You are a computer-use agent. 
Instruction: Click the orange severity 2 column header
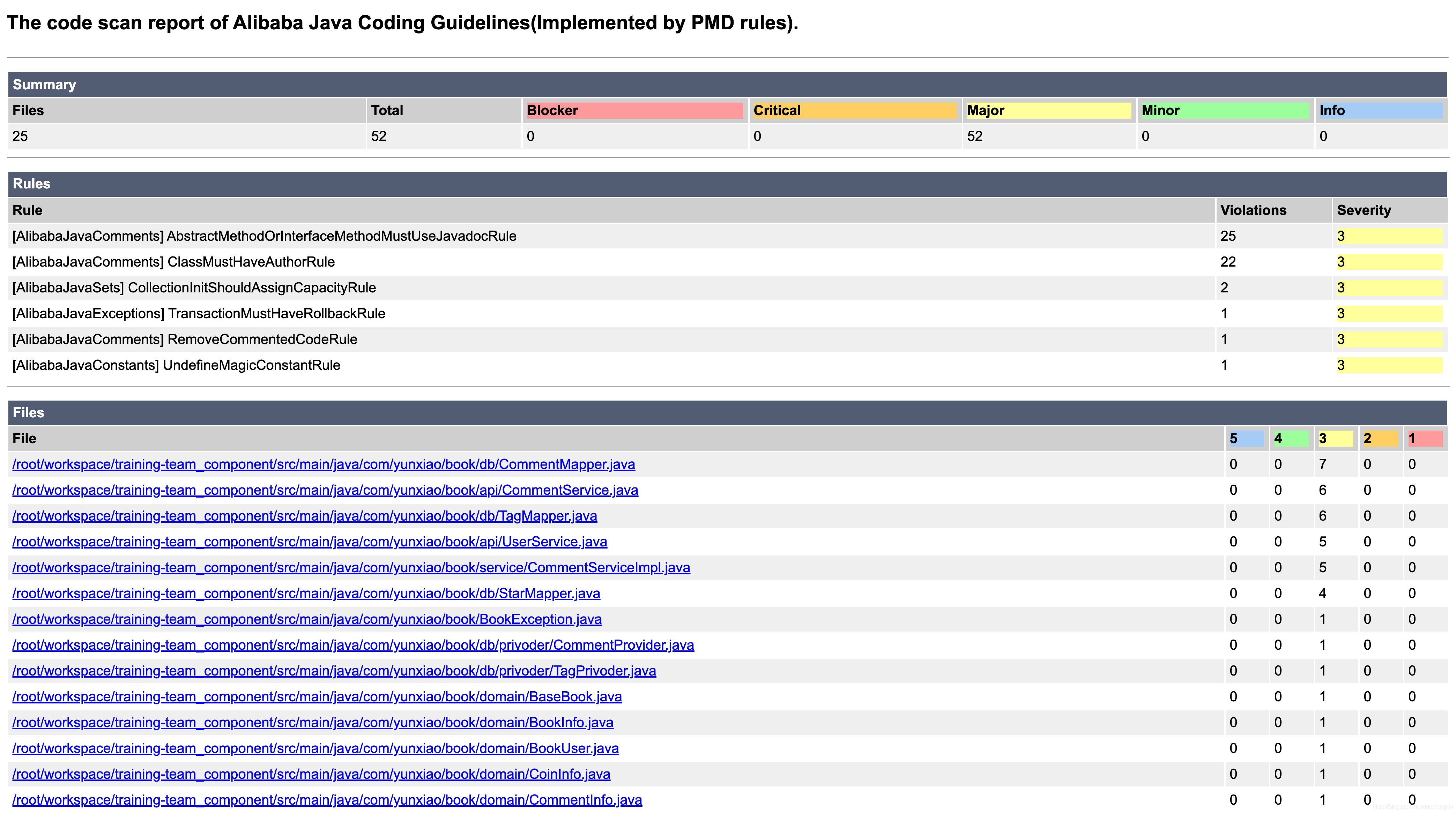point(1380,439)
